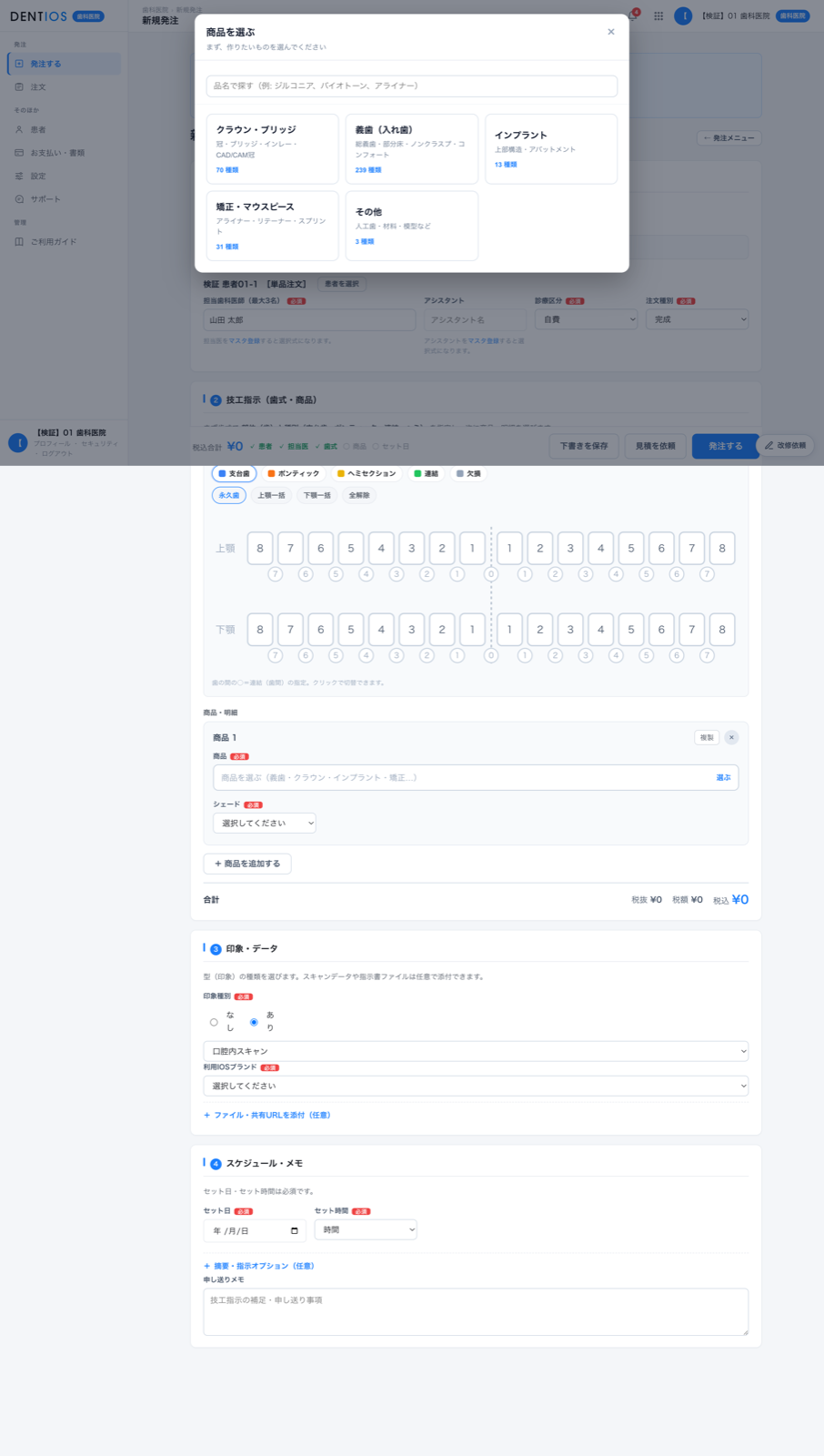Choose the 義歯（入れ歯） category card
The height and width of the screenshot is (1456, 824).
pos(412,149)
